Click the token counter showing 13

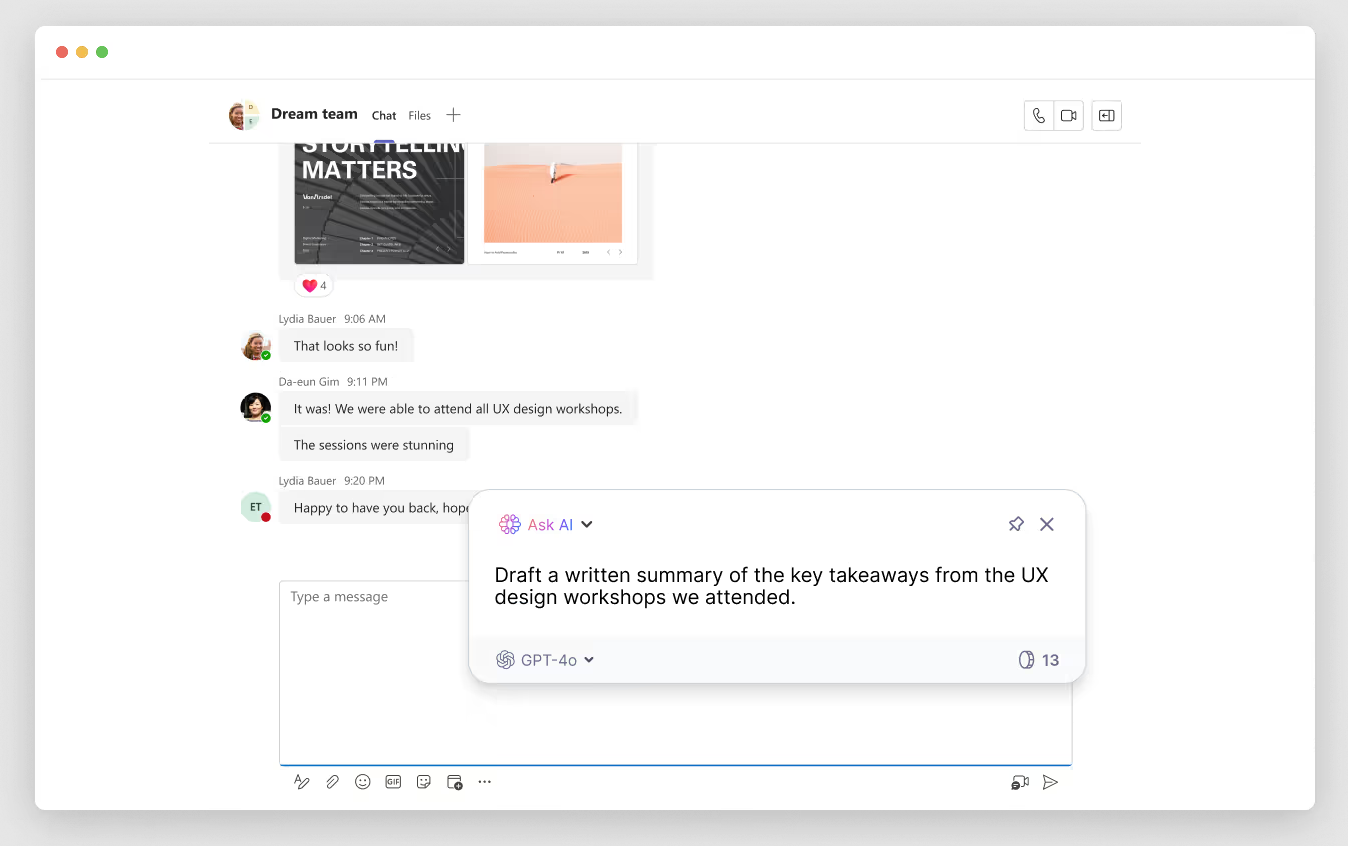[x=1038, y=660]
